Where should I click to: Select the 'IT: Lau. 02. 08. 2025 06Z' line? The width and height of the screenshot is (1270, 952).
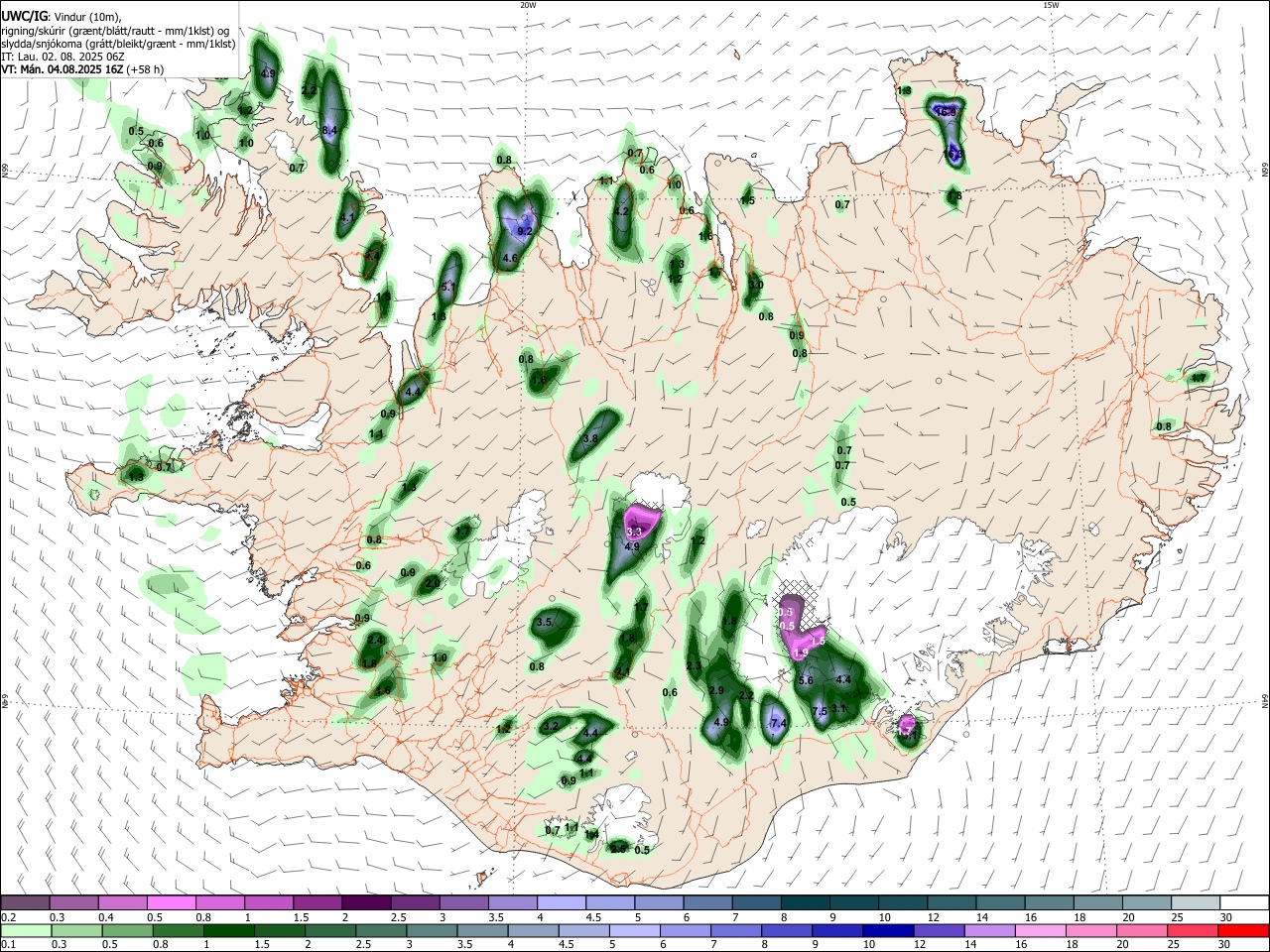[x=63, y=57]
